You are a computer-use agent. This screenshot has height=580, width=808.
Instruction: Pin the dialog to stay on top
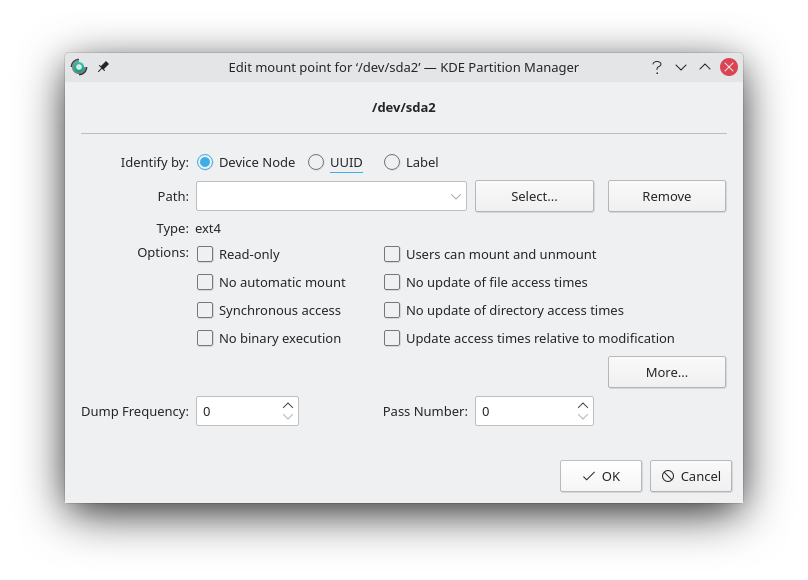click(x=103, y=67)
